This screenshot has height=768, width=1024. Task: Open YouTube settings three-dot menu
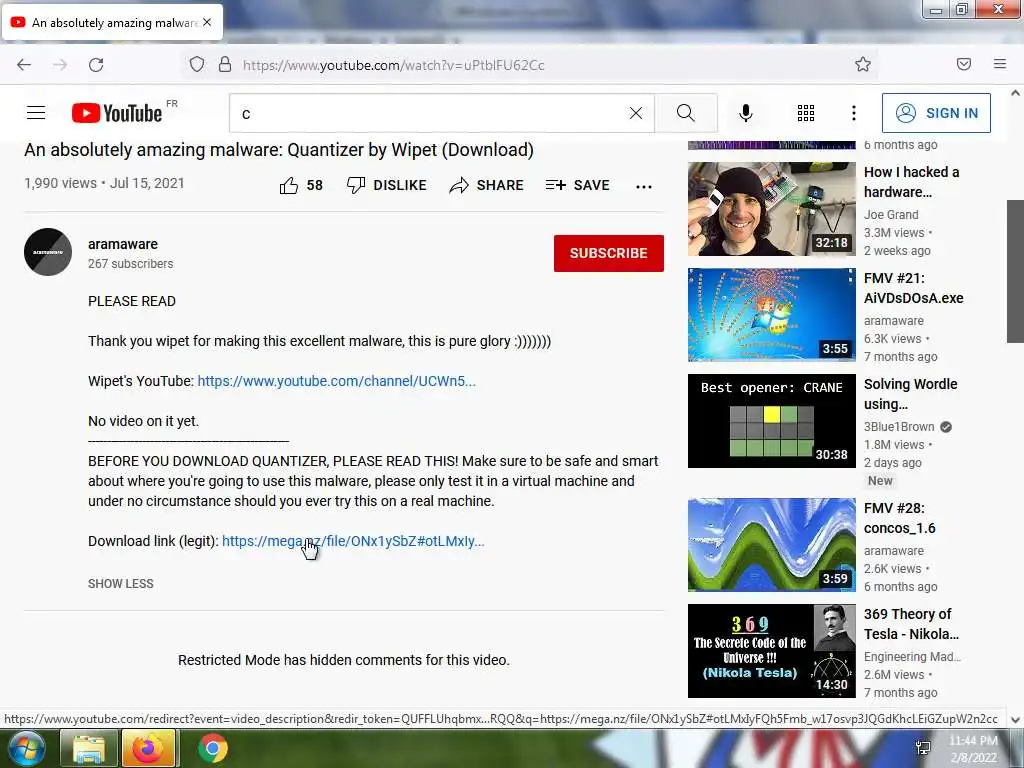click(x=854, y=113)
